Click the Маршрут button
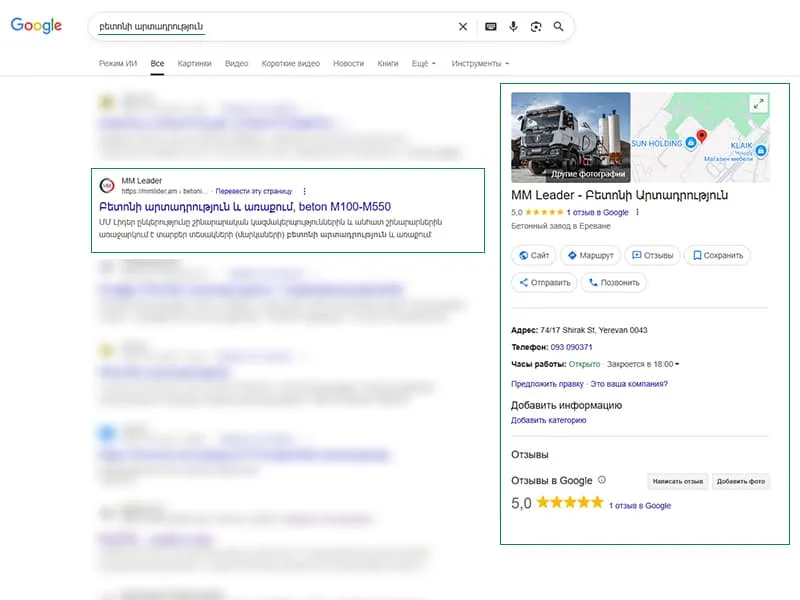Image resolution: width=800 pixels, height=600 pixels. point(590,255)
